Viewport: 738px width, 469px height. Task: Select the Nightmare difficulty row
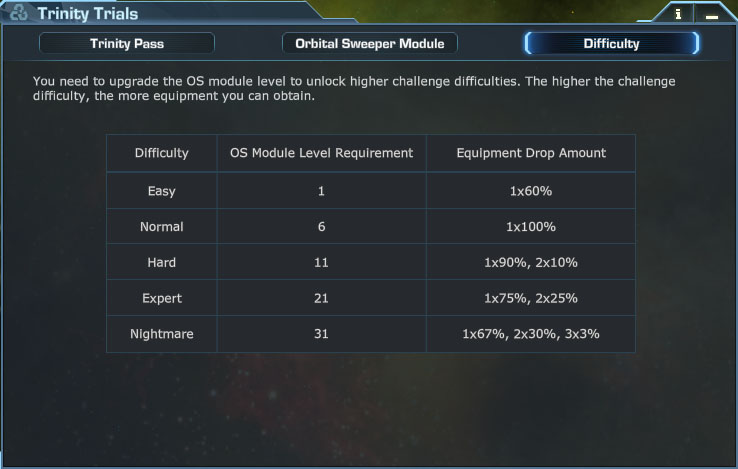[x=162, y=334]
